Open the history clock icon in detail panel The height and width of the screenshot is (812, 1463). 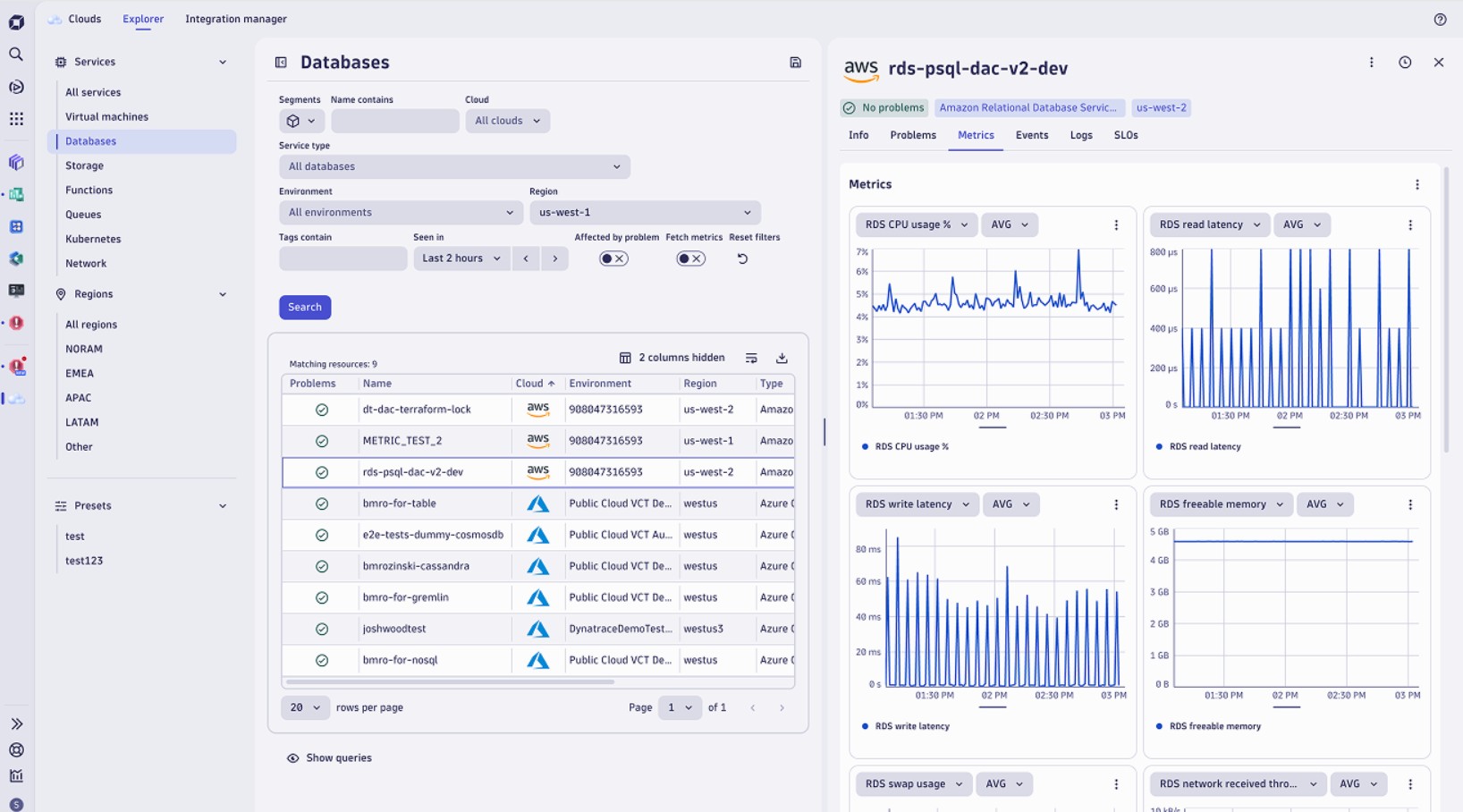coord(1404,63)
